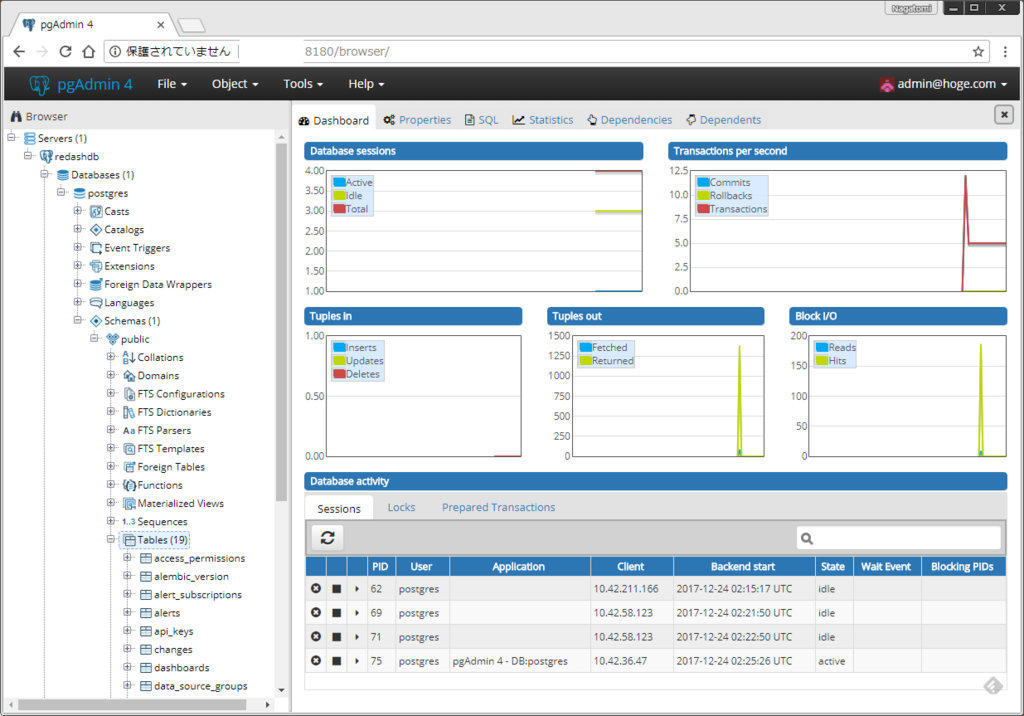Open the Object menu
Image resolution: width=1024 pixels, height=716 pixels.
click(234, 84)
